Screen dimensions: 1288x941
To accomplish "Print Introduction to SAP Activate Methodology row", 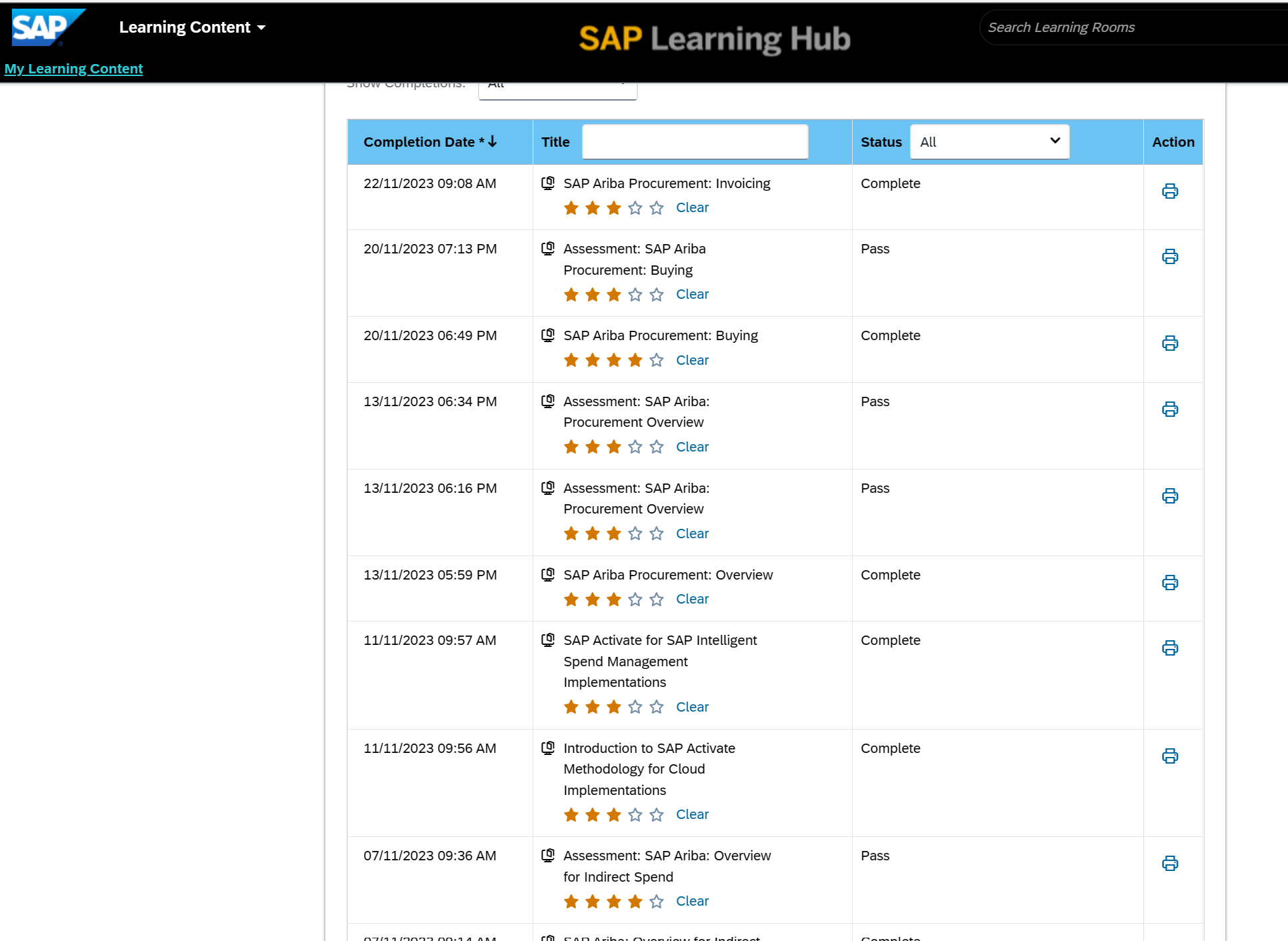I will point(1170,756).
